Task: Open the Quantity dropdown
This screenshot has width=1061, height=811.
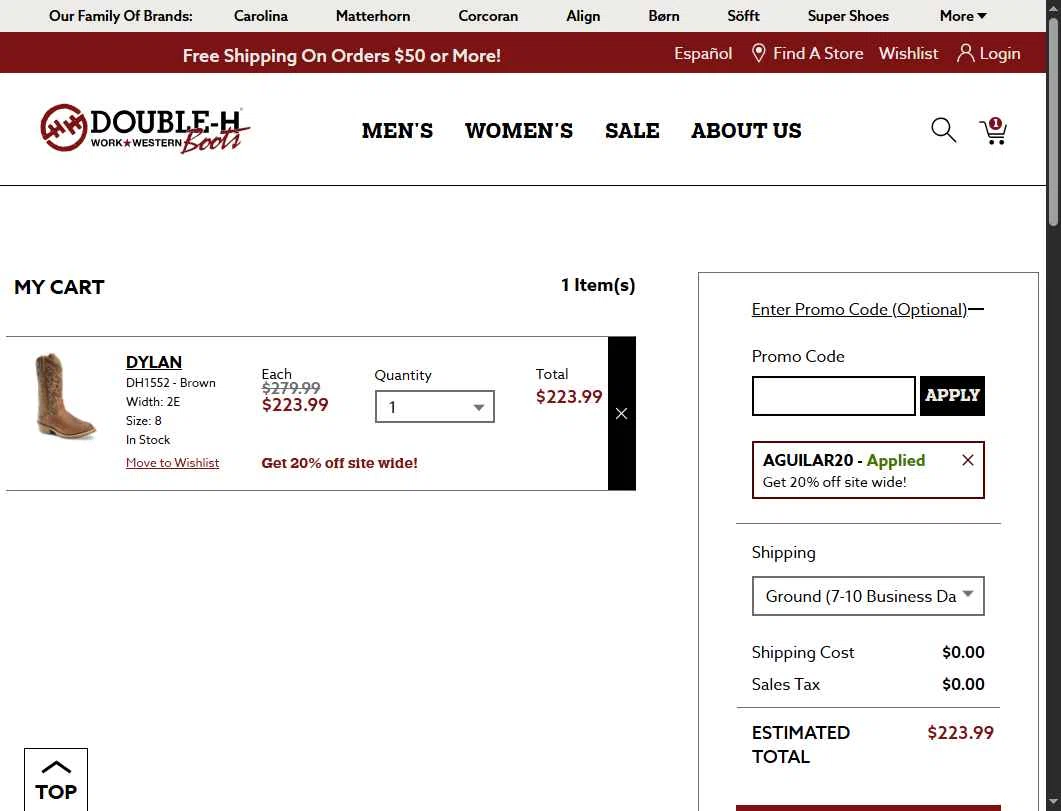Action: point(434,407)
